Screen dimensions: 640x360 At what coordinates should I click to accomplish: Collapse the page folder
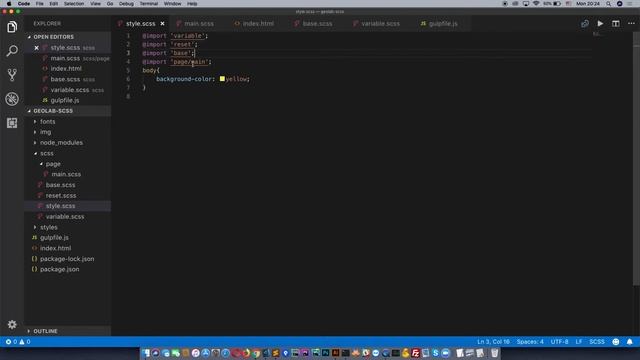[x=53, y=164]
